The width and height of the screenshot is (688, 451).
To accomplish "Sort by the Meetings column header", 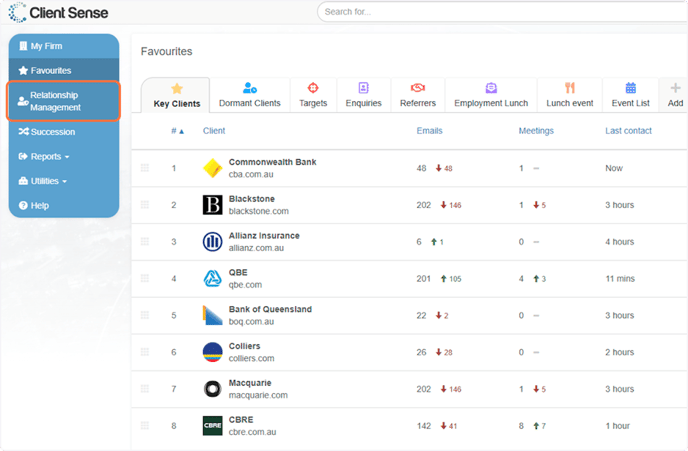I will pos(536,131).
